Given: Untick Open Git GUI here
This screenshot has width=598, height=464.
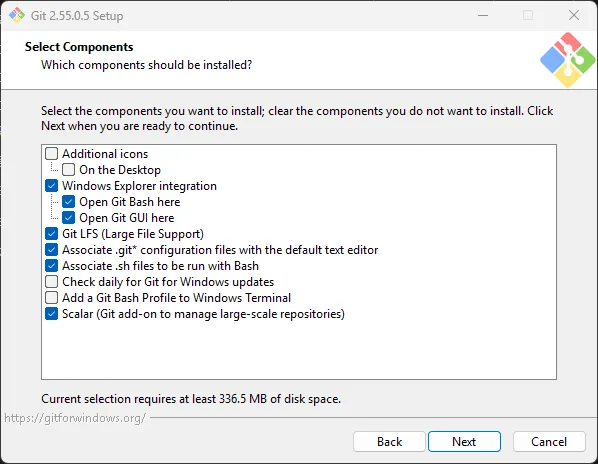Looking at the screenshot, I should (x=69, y=218).
